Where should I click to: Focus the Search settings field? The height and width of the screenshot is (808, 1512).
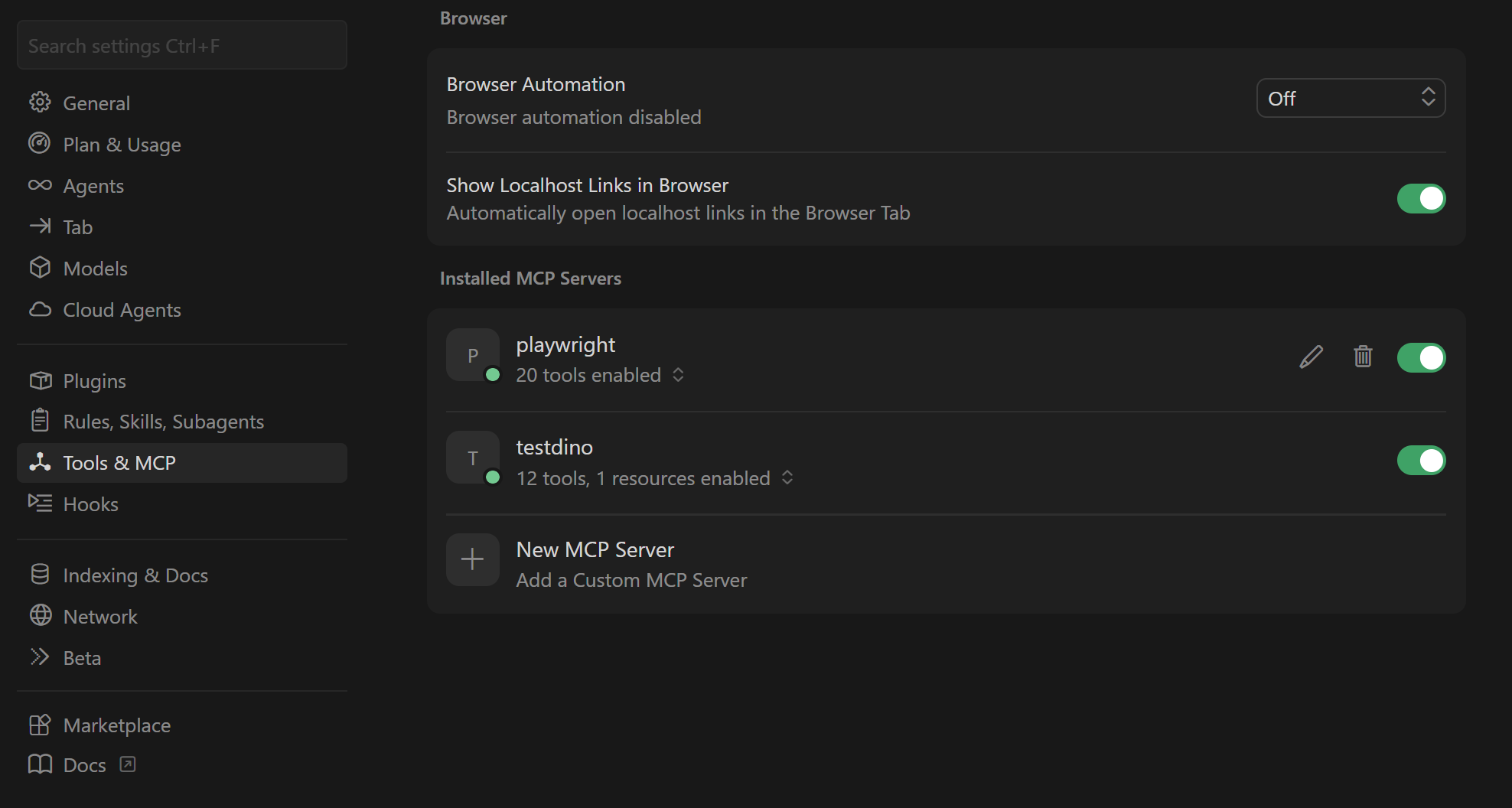pos(182,46)
